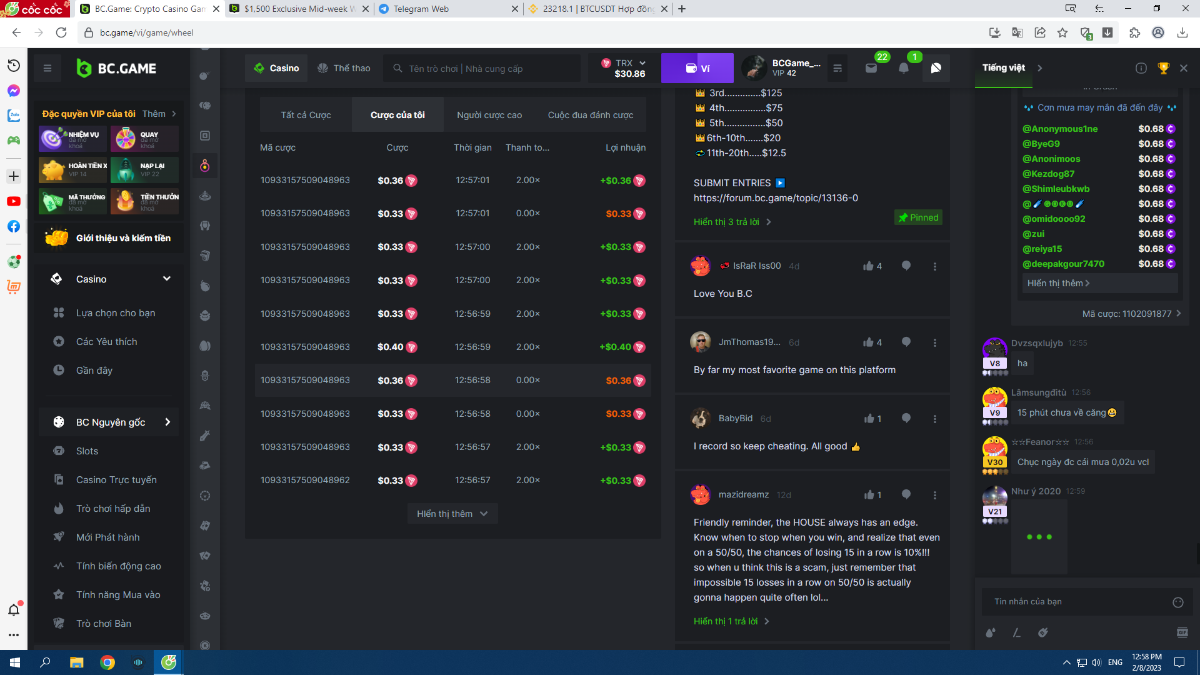Collapse the Casino section in sidebar
This screenshot has width=1200, height=675.
click(166, 279)
